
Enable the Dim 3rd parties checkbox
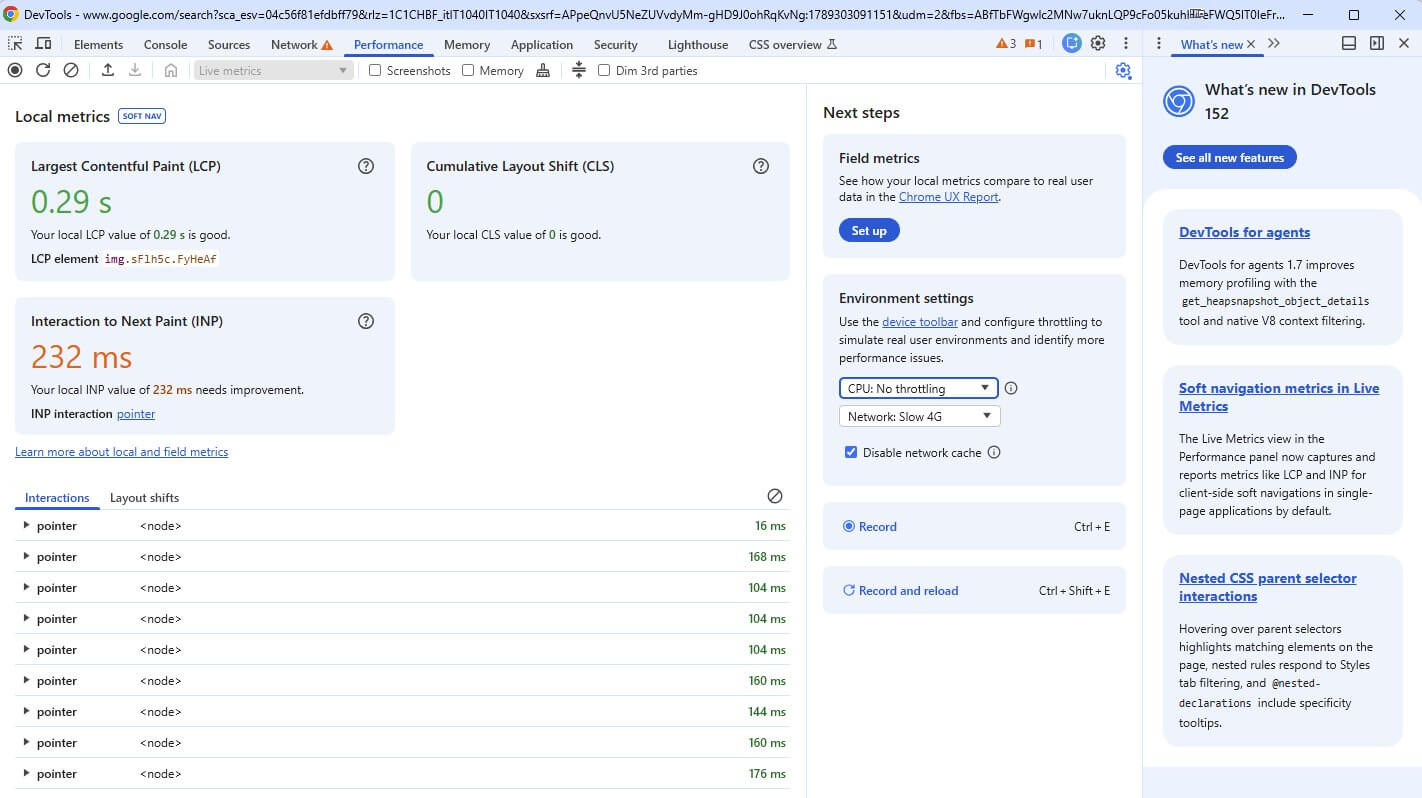(x=604, y=70)
